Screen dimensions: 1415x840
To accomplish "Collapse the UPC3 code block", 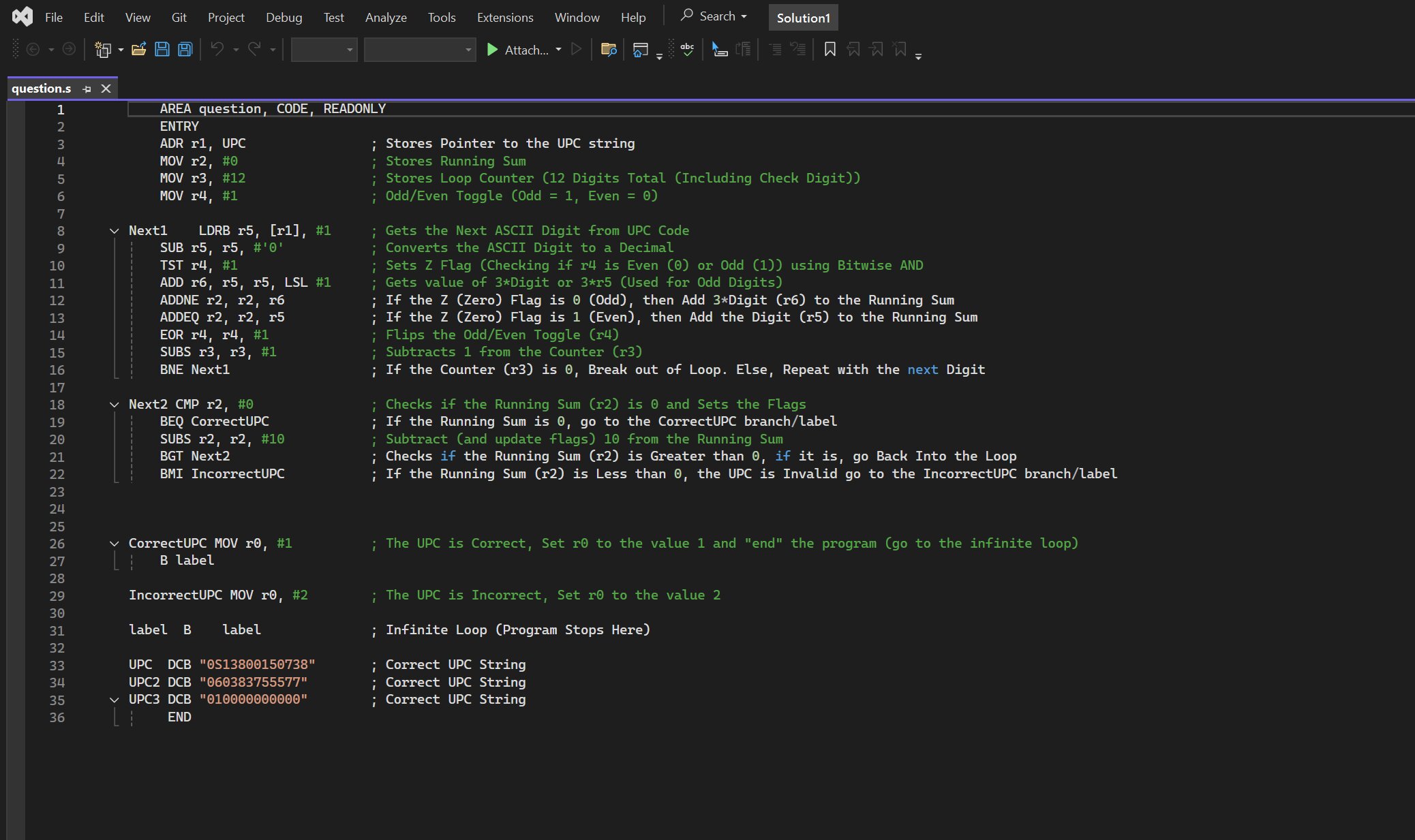I will tap(114, 700).
